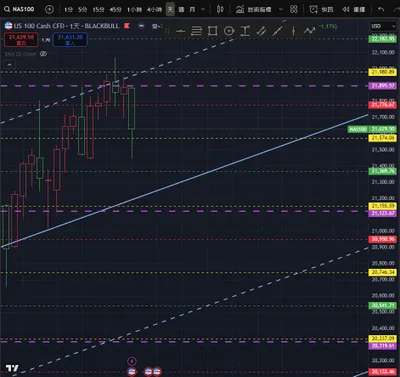Select the 月 monthly timeframe
This screenshot has width=400, height=377.
click(x=192, y=10)
